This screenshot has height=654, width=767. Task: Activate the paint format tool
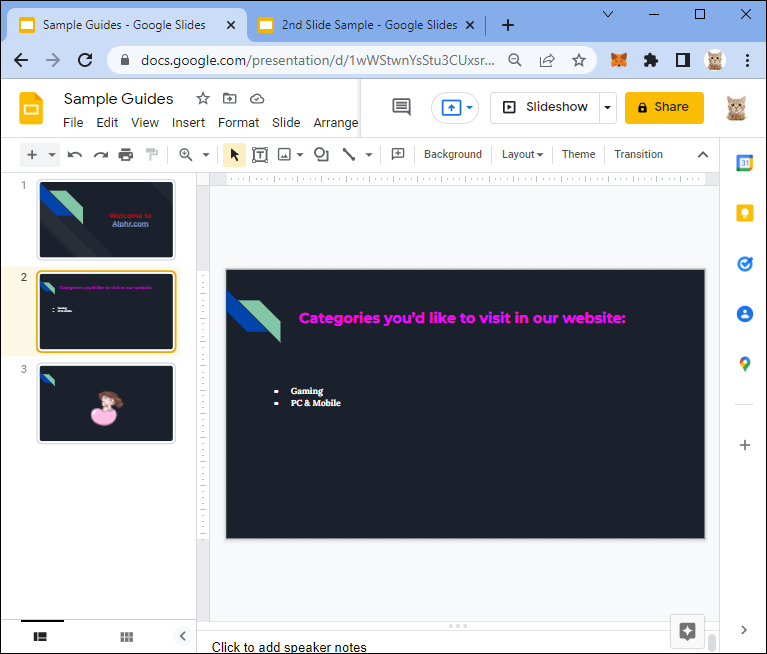click(x=152, y=155)
